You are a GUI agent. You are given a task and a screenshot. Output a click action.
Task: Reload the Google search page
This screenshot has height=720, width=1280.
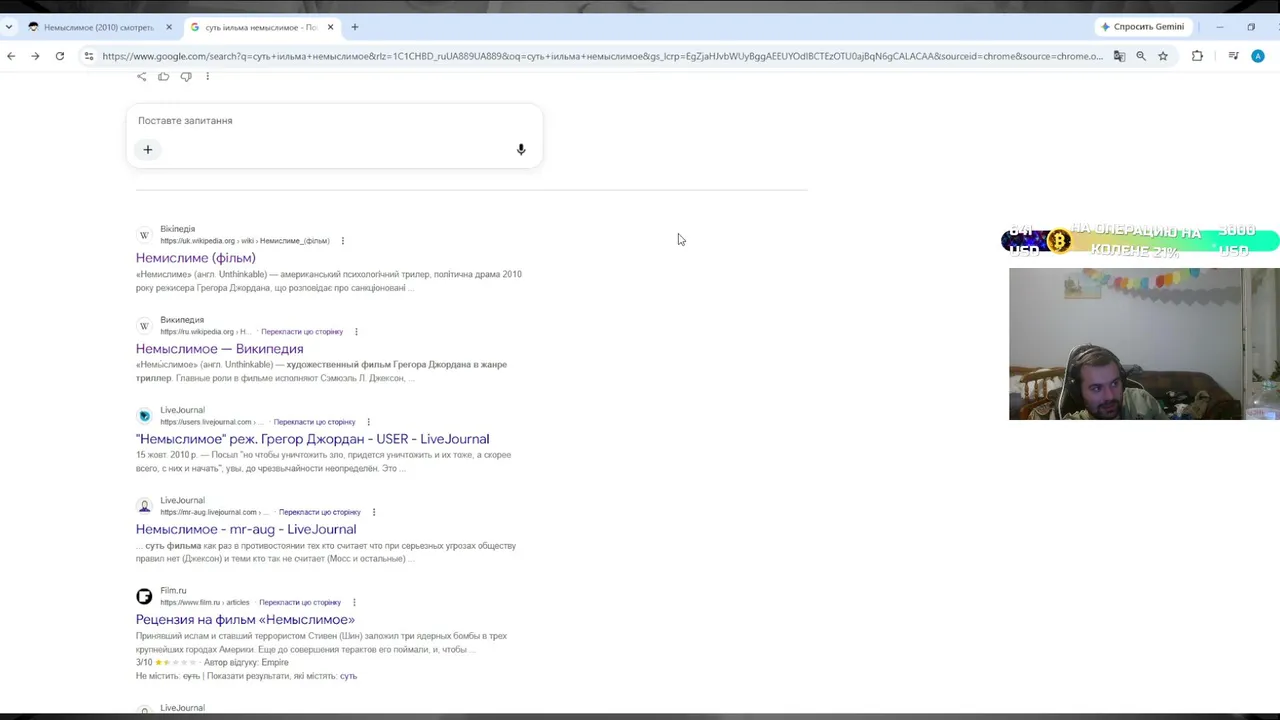[x=60, y=56]
